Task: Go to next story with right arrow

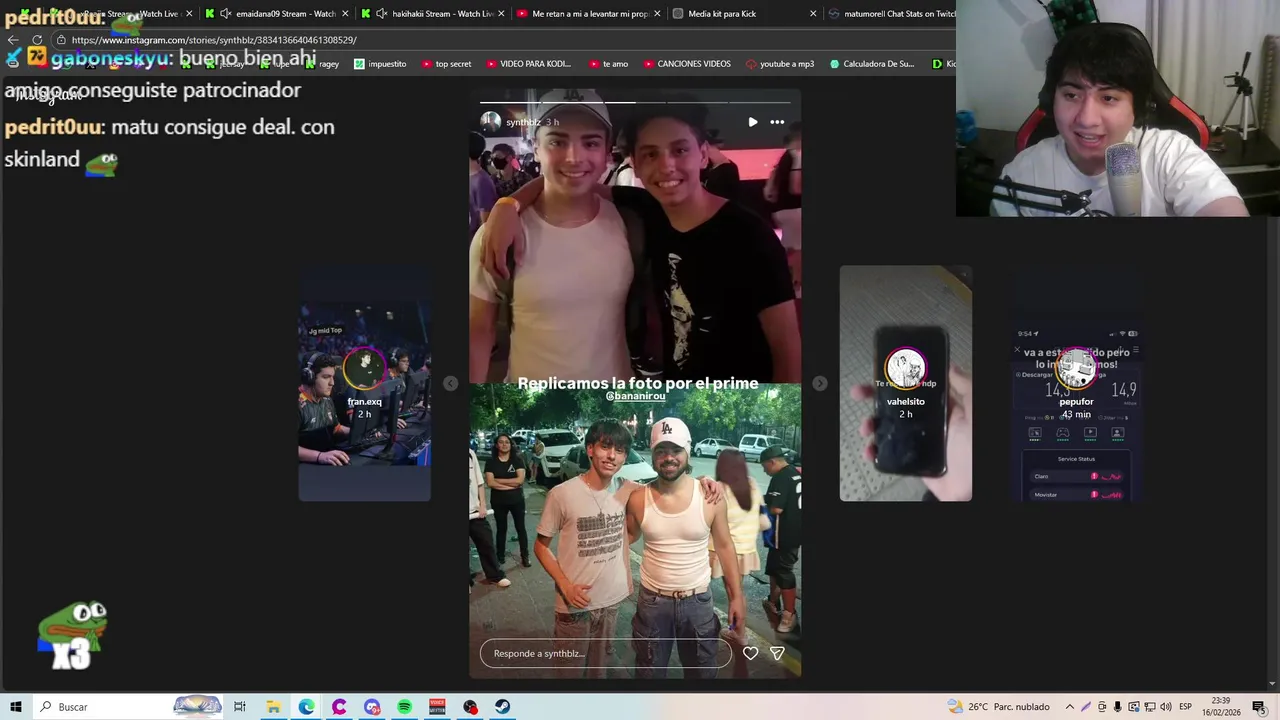Action: click(x=820, y=383)
